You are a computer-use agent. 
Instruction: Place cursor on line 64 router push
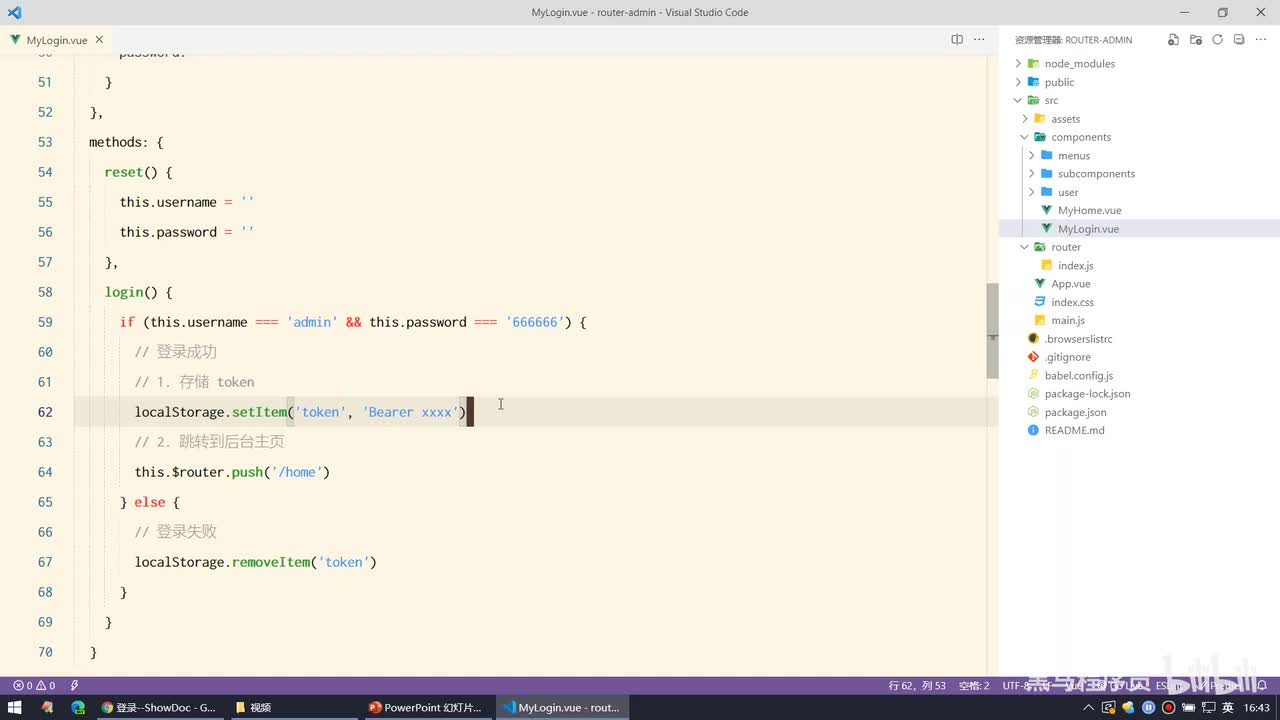coord(232,472)
